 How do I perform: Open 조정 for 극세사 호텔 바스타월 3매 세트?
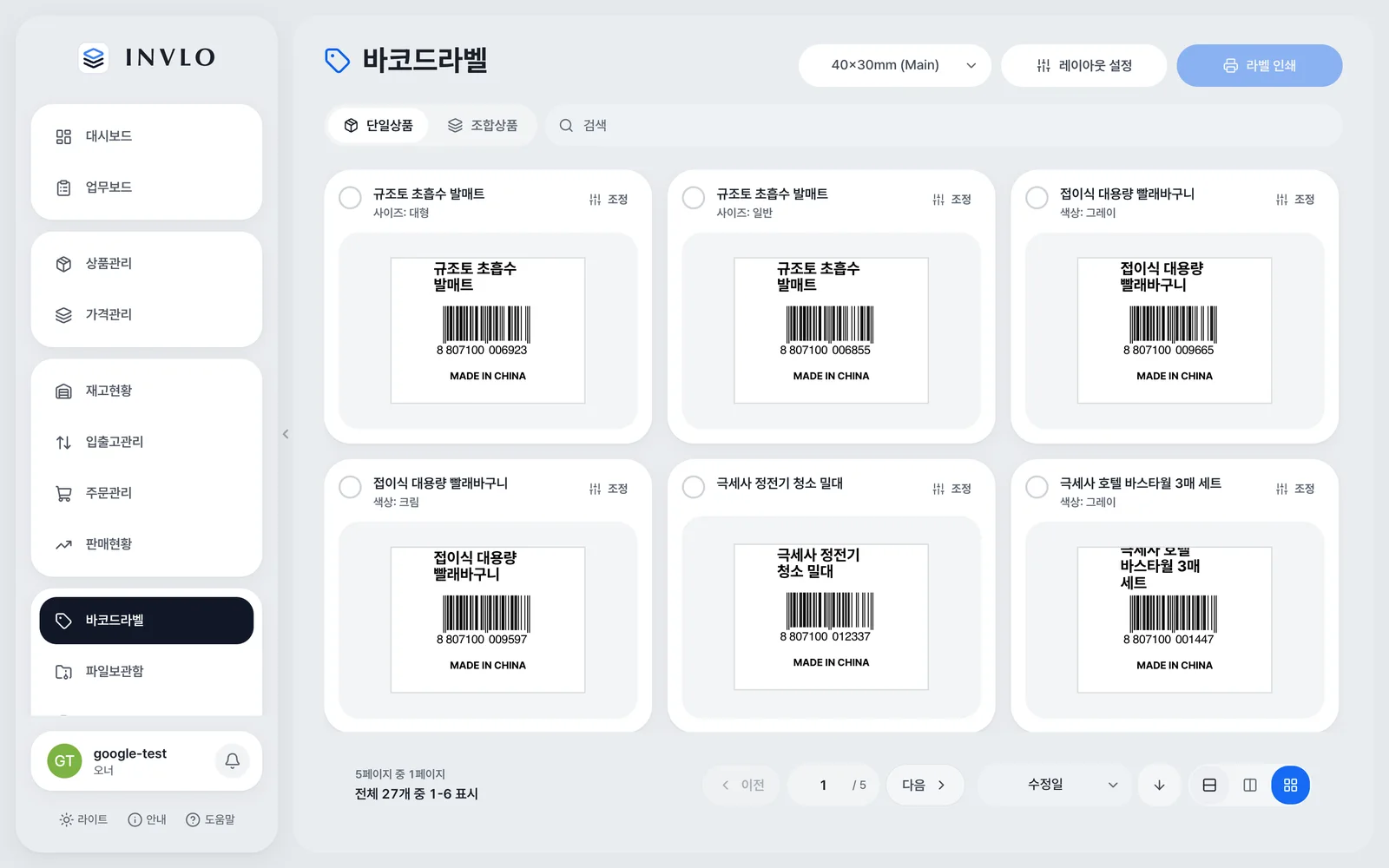point(1295,489)
